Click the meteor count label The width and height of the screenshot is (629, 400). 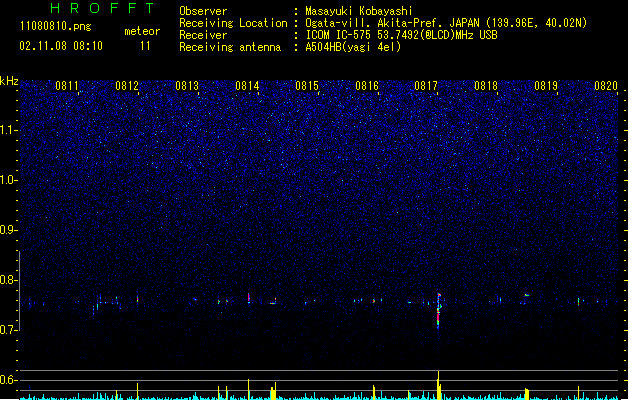tap(142, 31)
